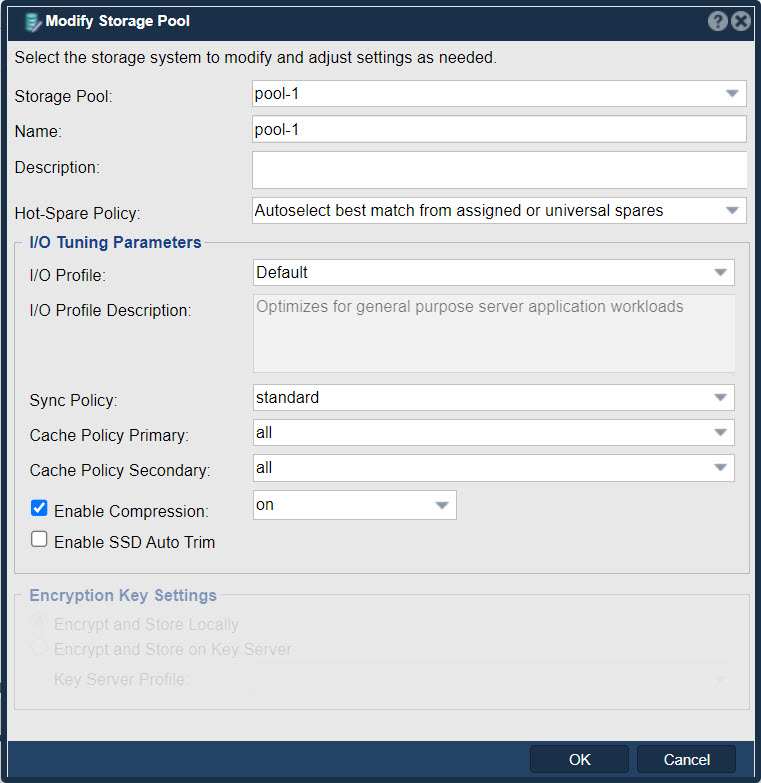Image resolution: width=761 pixels, height=783 pixels.
Task: Click the I/O Profile Description text area
Action: [x=494, y=333]
